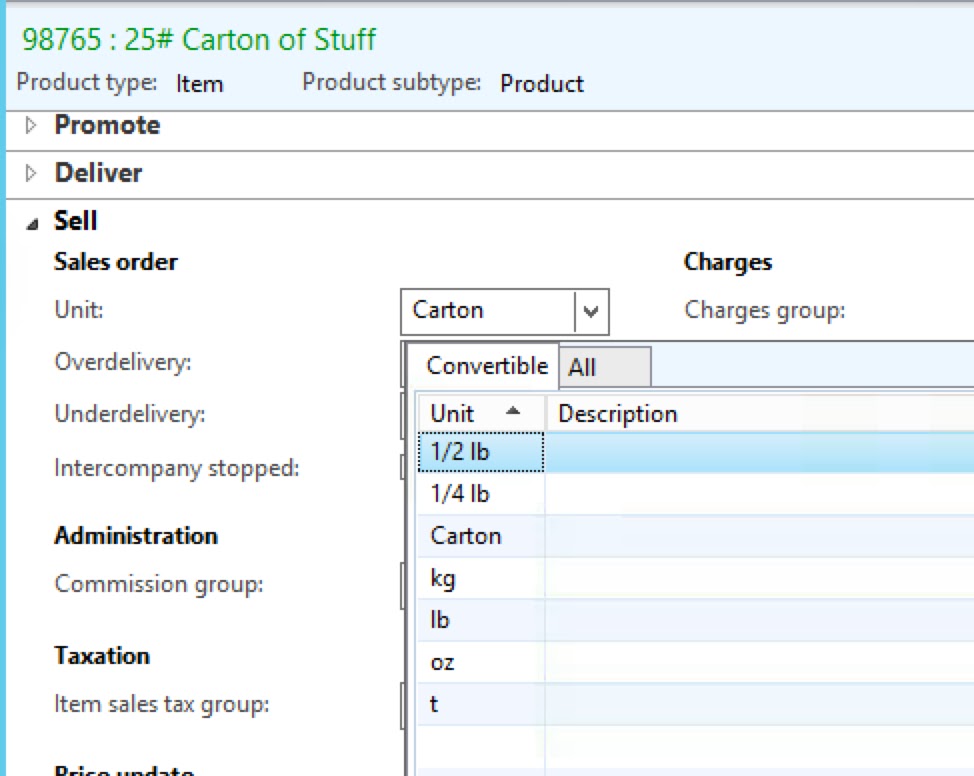Expand the Promote section

[31, 126]
